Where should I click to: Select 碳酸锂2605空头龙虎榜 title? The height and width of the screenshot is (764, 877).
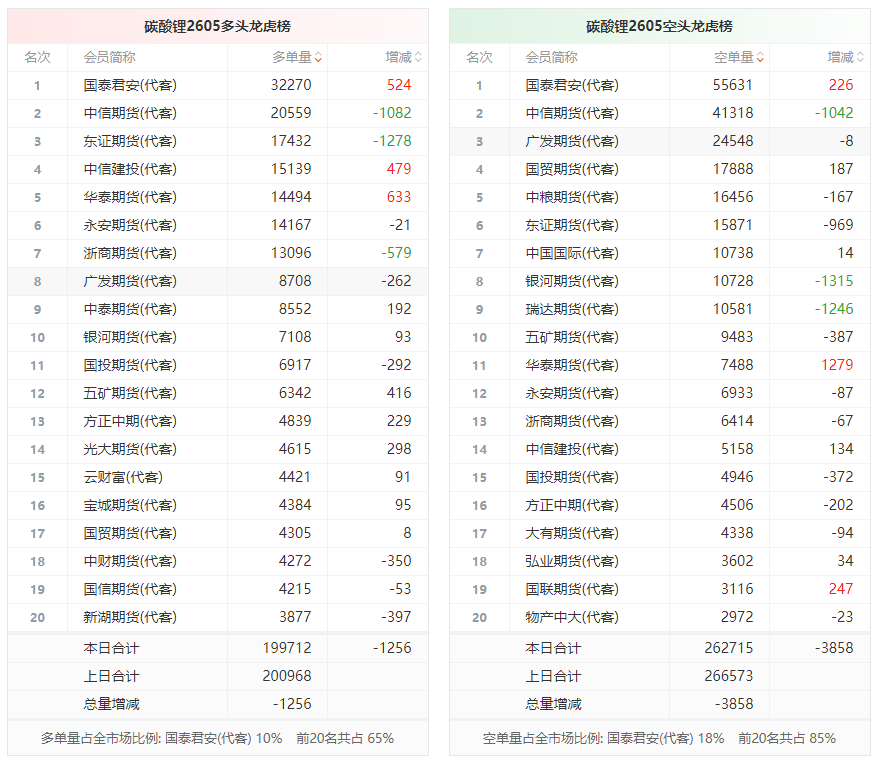pyautogui.click(x=659, y=26)
